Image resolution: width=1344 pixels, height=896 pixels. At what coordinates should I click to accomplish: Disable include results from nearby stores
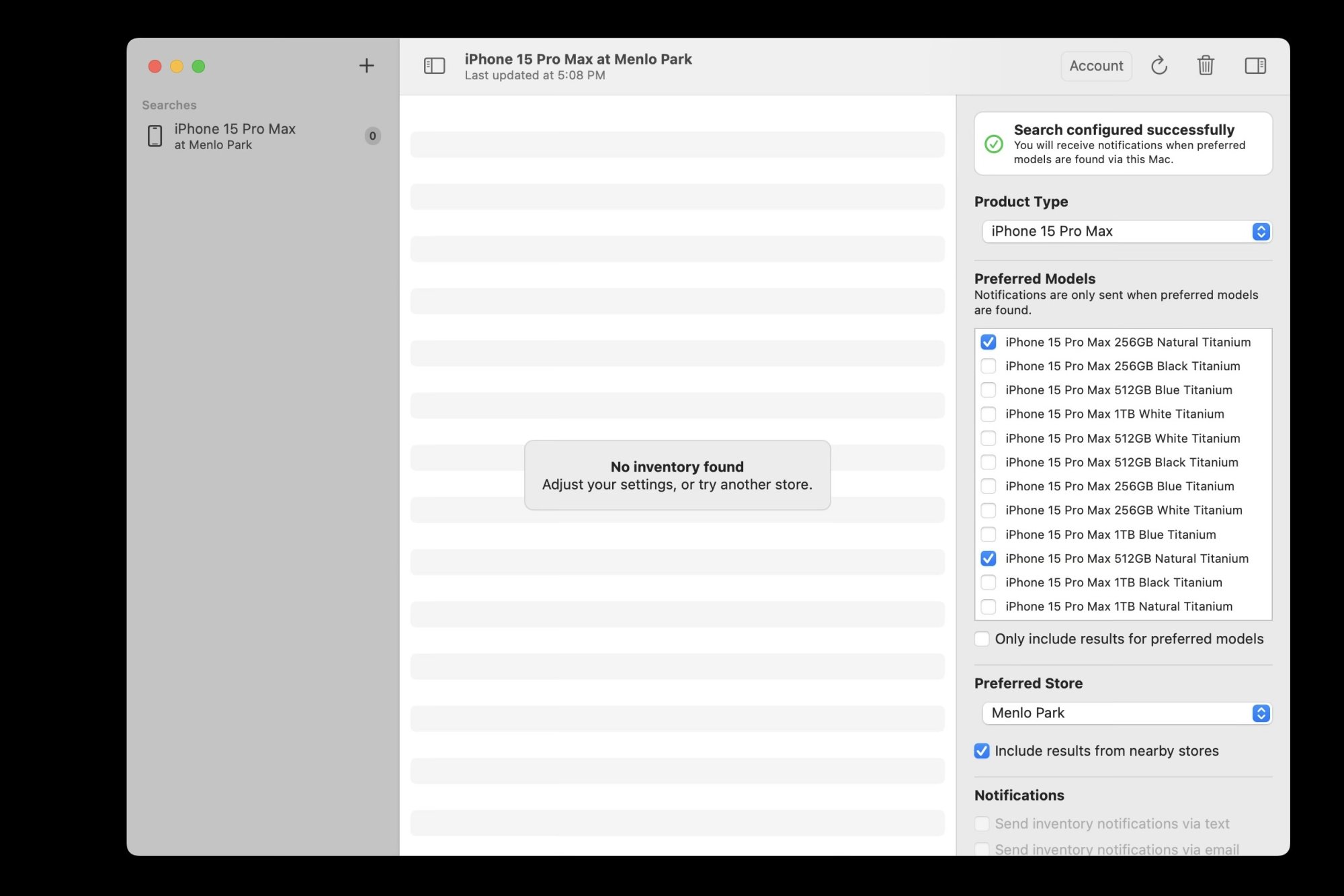pyautogui.click(x=982, y=751)
